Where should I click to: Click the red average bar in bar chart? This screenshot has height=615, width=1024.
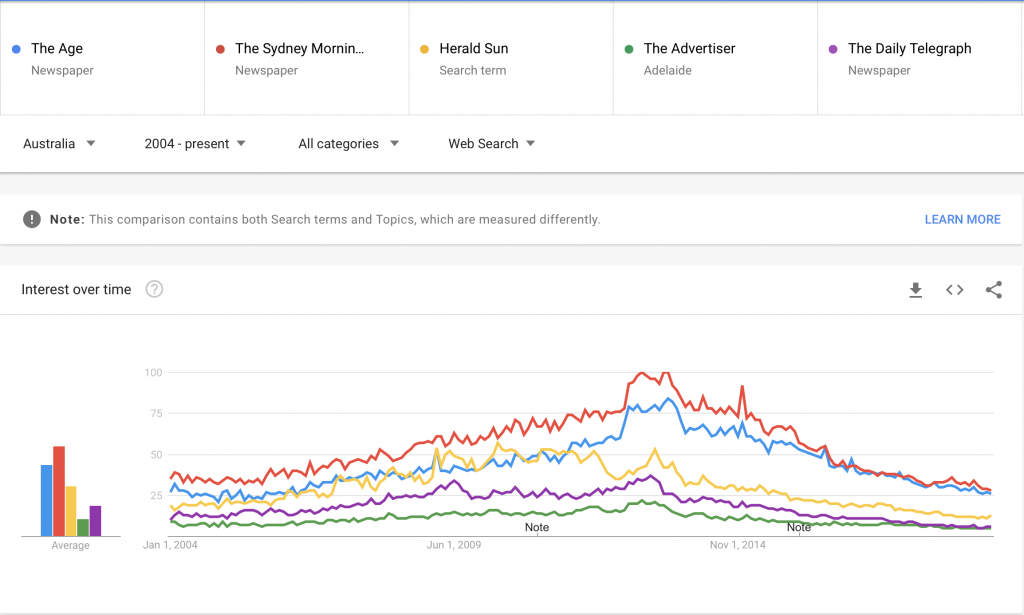click(x=59, y=491)
